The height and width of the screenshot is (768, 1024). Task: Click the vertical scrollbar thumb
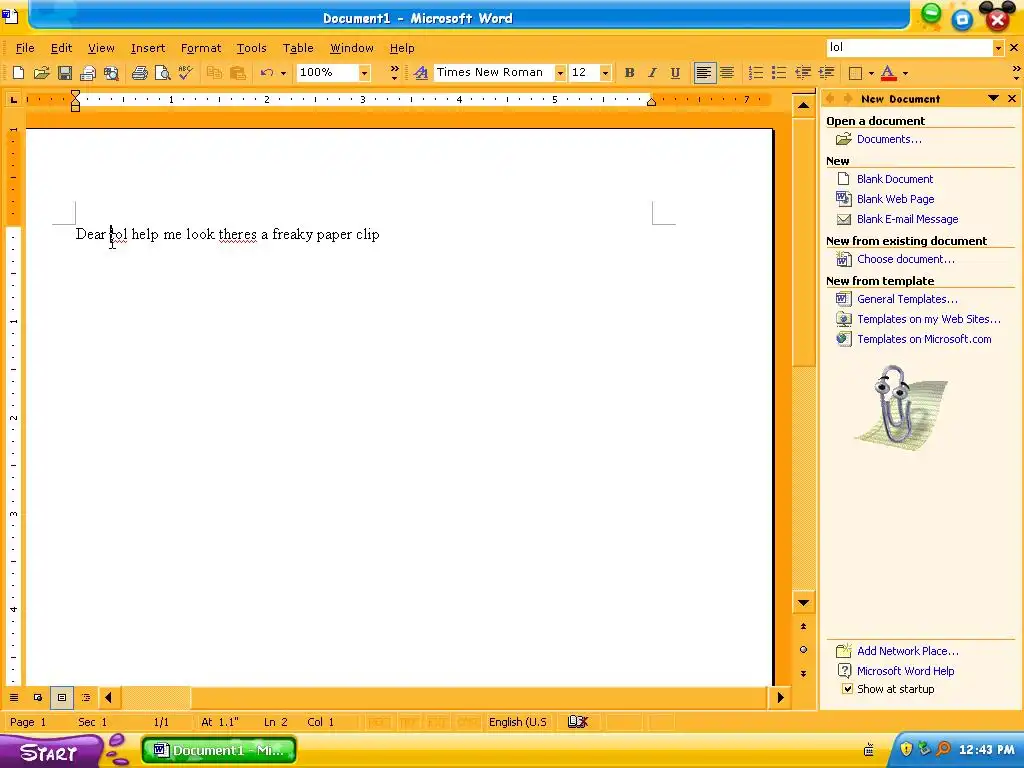click(x=803, y=241)
